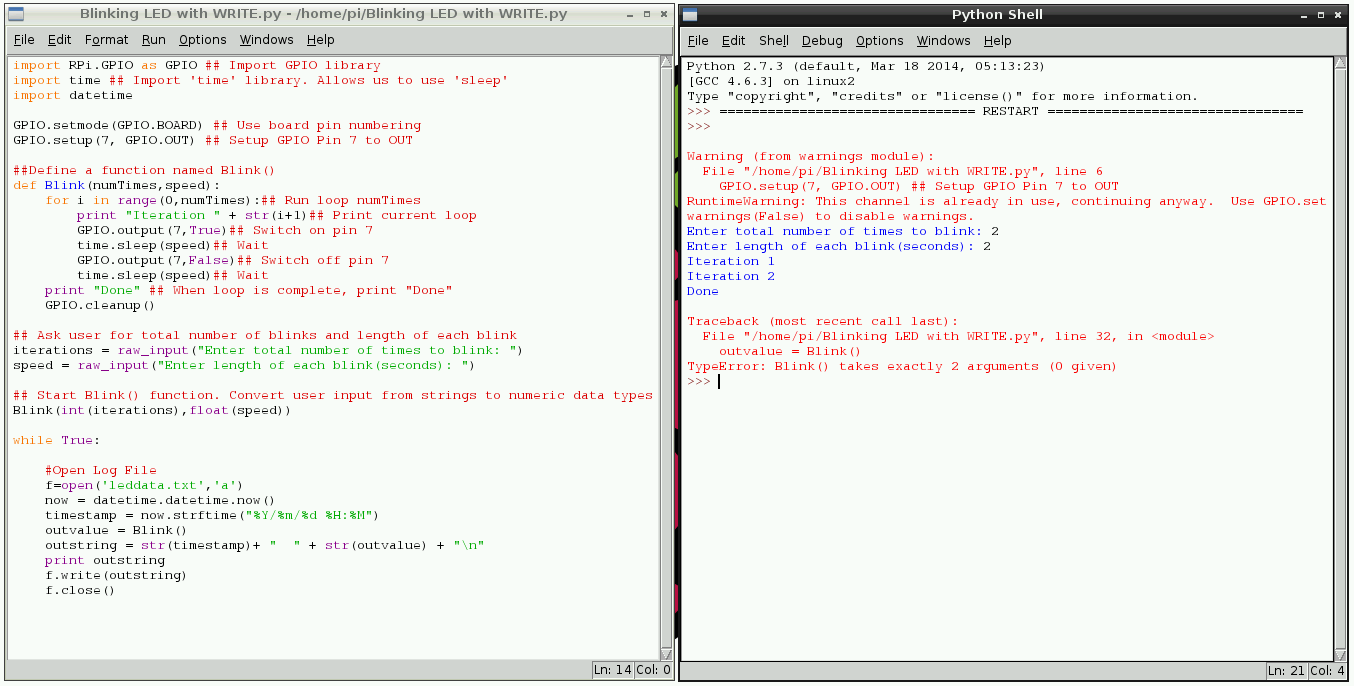Place cursor at the last '>>>' shell prompt
Image resolution: width=1354 pixels, height=686 pixels.
point(699,381)
